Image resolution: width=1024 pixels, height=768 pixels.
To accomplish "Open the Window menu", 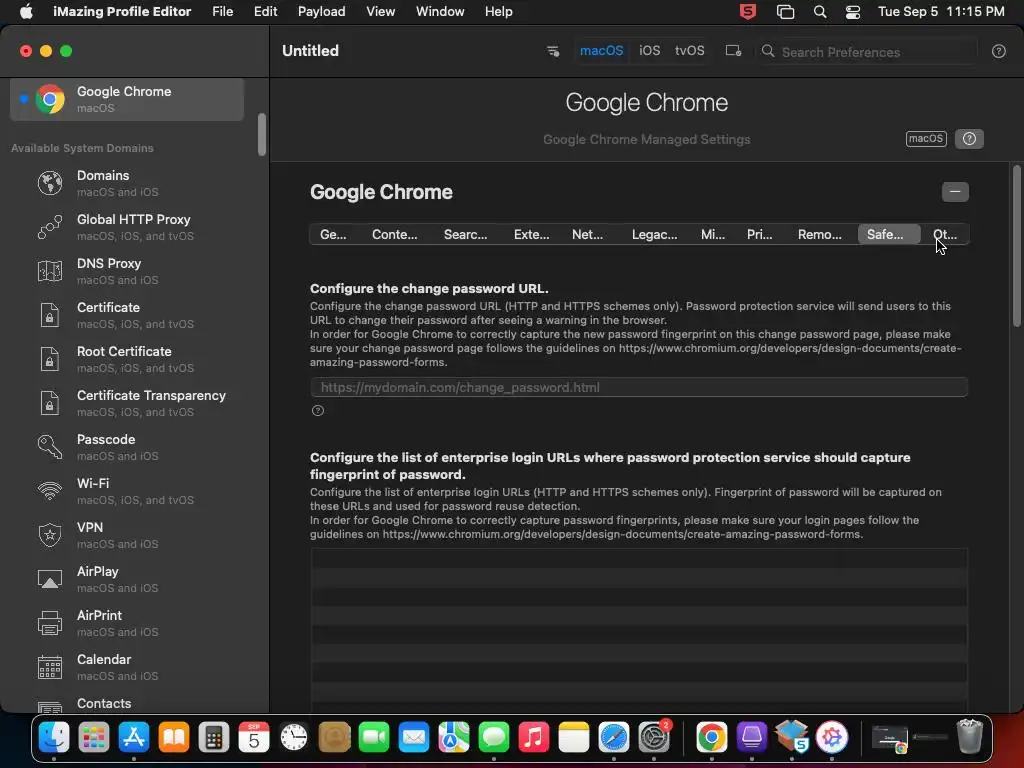I will point(440,12).
